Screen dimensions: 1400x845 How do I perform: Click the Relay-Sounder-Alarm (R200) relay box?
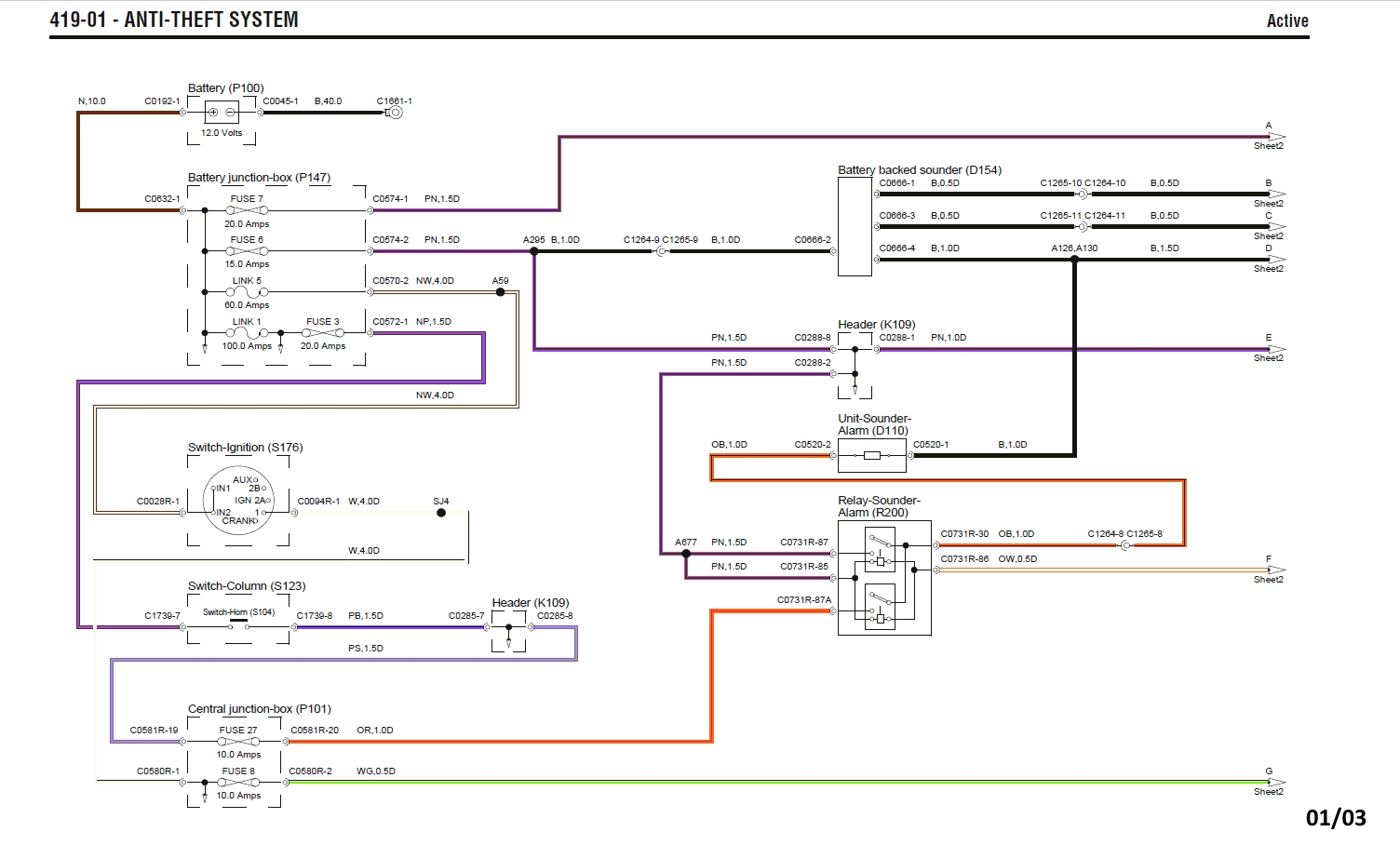(884, 578)
